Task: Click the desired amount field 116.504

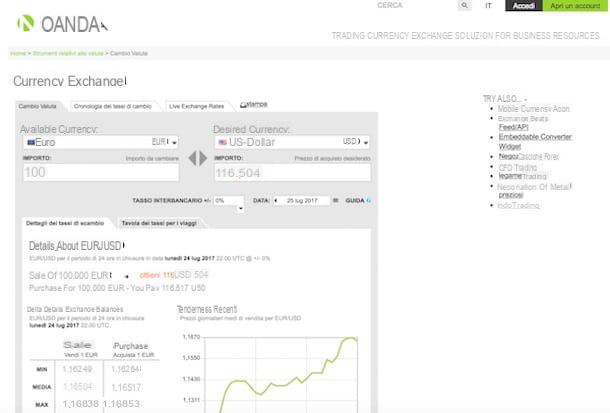Action: click(x=293, y=173)
